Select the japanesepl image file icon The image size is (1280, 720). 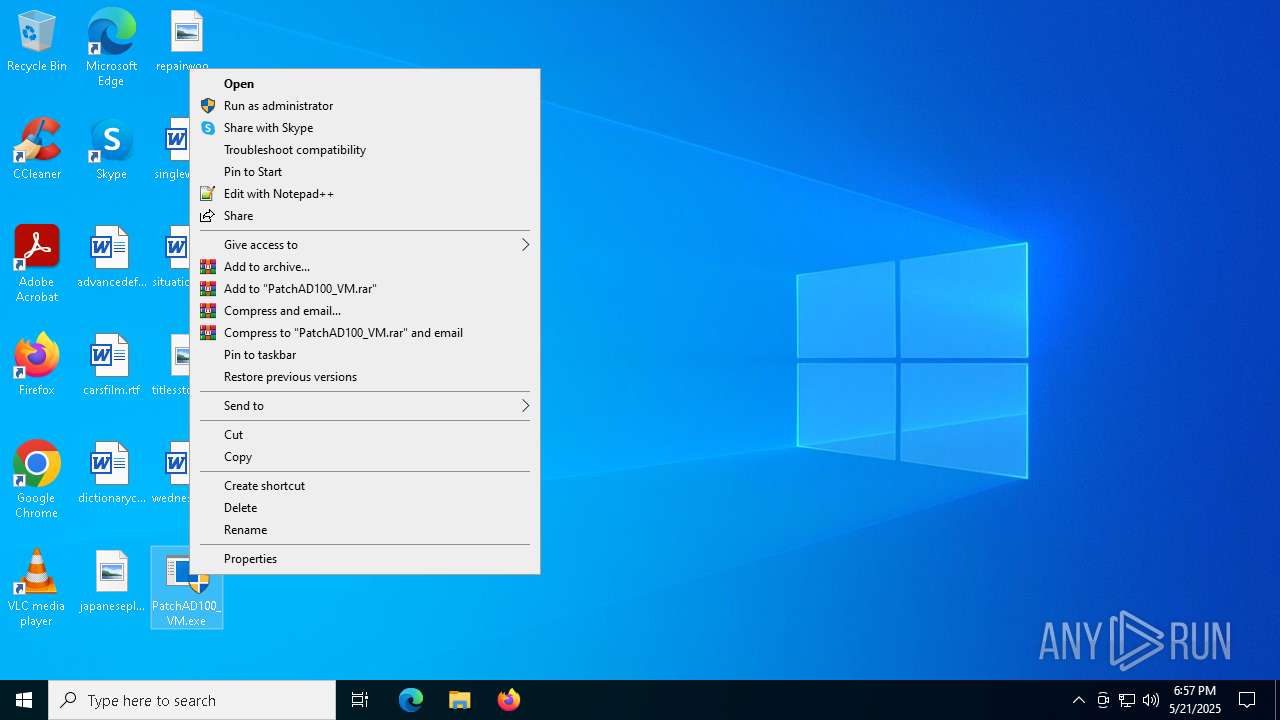(111, 581)
